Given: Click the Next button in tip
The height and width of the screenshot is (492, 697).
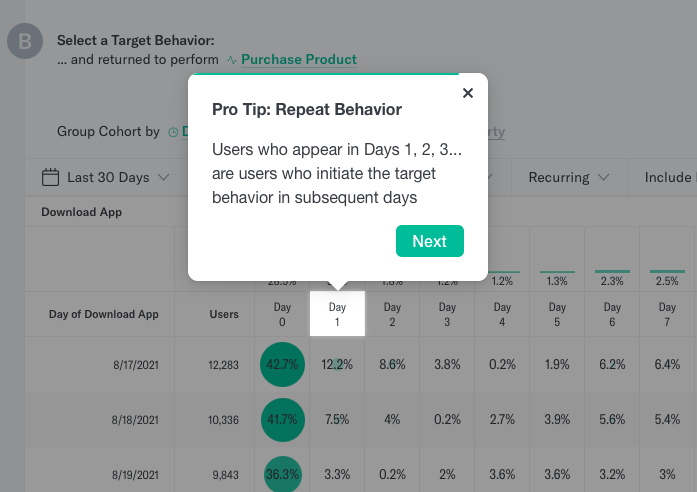Looking at the screenshot, I should click(429, 241).
